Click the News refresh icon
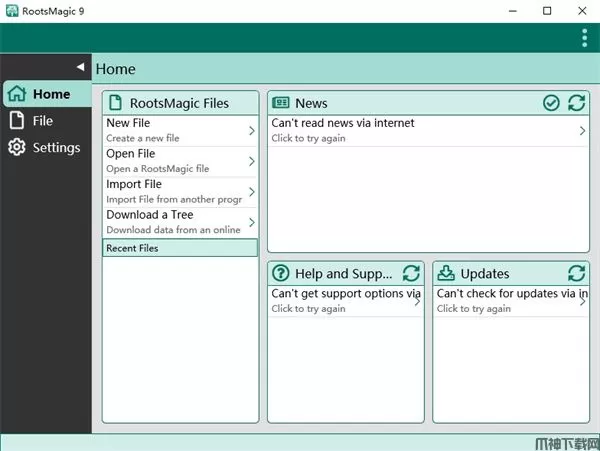 pyautogui.click(x=576, y=103)
